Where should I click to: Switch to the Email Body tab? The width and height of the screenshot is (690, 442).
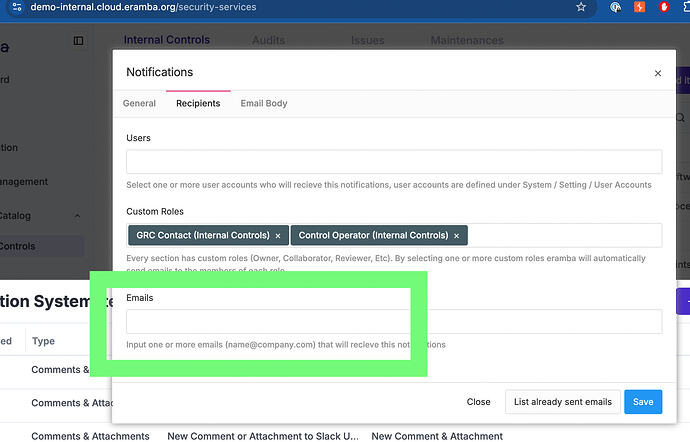[x=264, y=103]
